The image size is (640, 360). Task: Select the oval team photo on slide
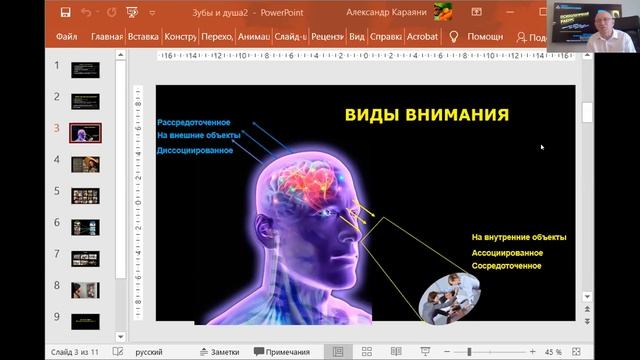[x=449, y=298]
